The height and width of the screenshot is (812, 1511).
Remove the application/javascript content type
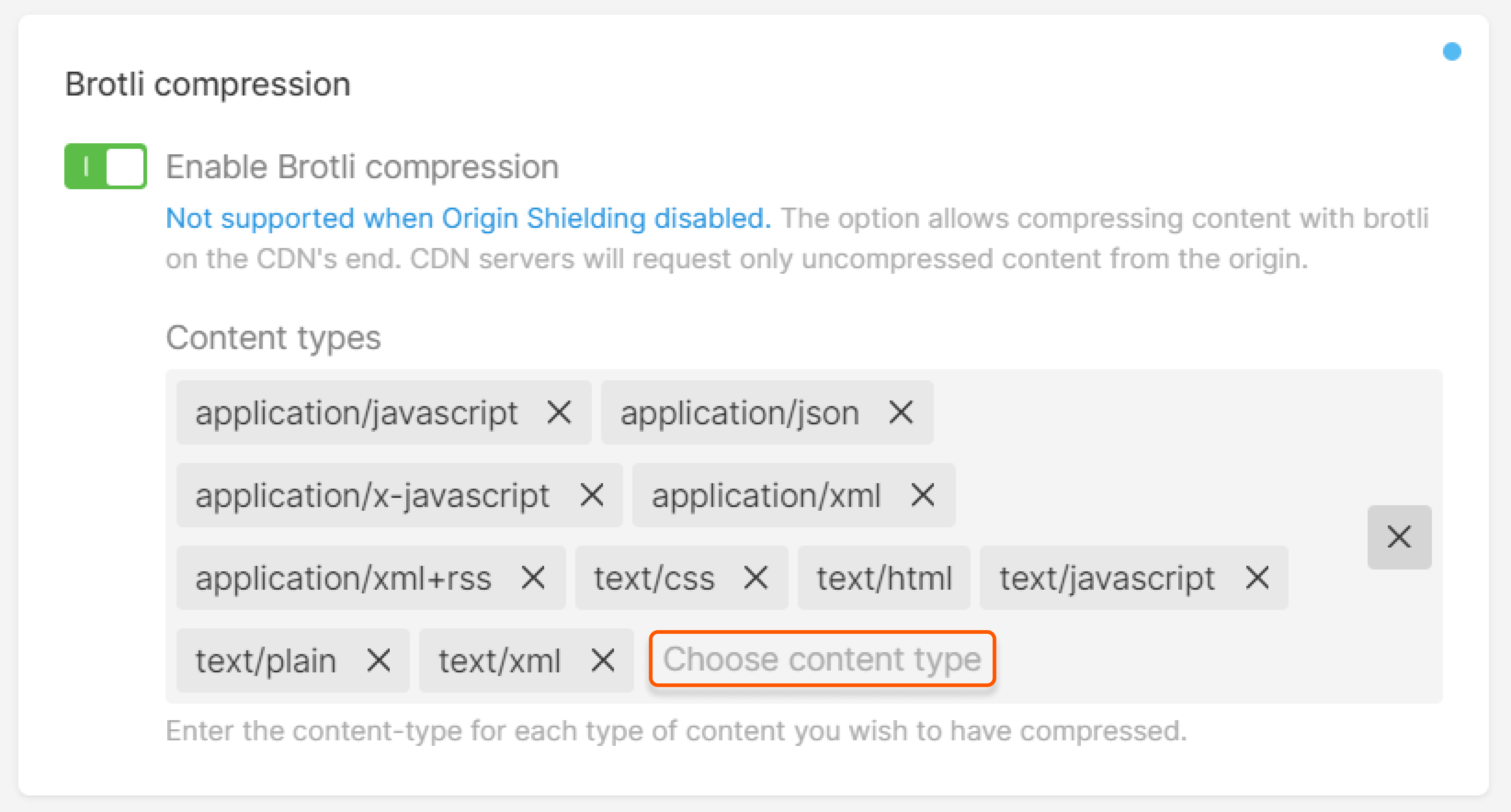[559, 412]
